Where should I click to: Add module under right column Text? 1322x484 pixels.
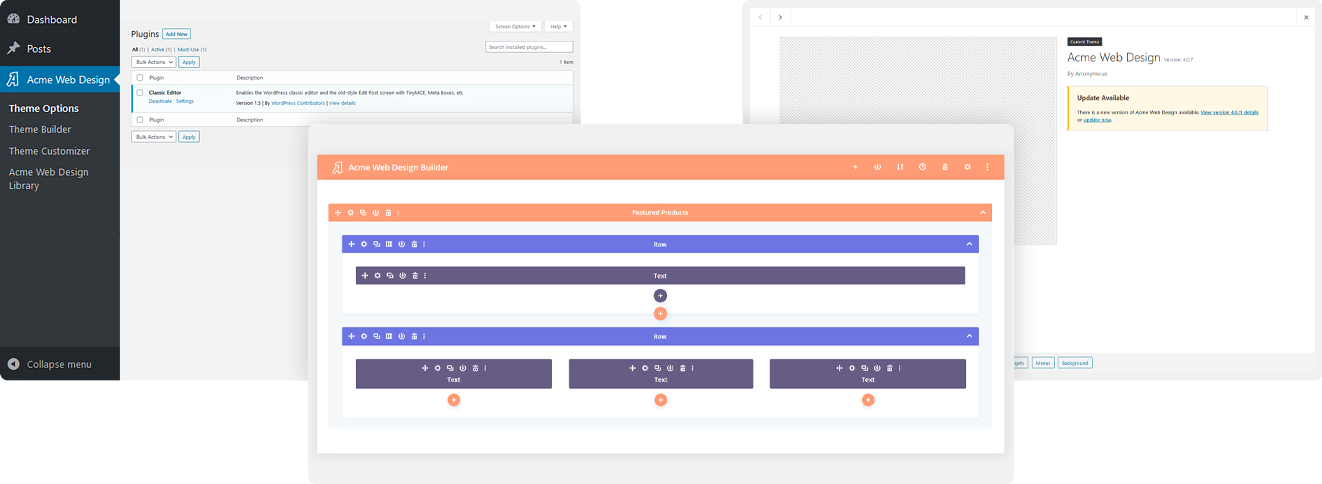click(x=868, y=400)
